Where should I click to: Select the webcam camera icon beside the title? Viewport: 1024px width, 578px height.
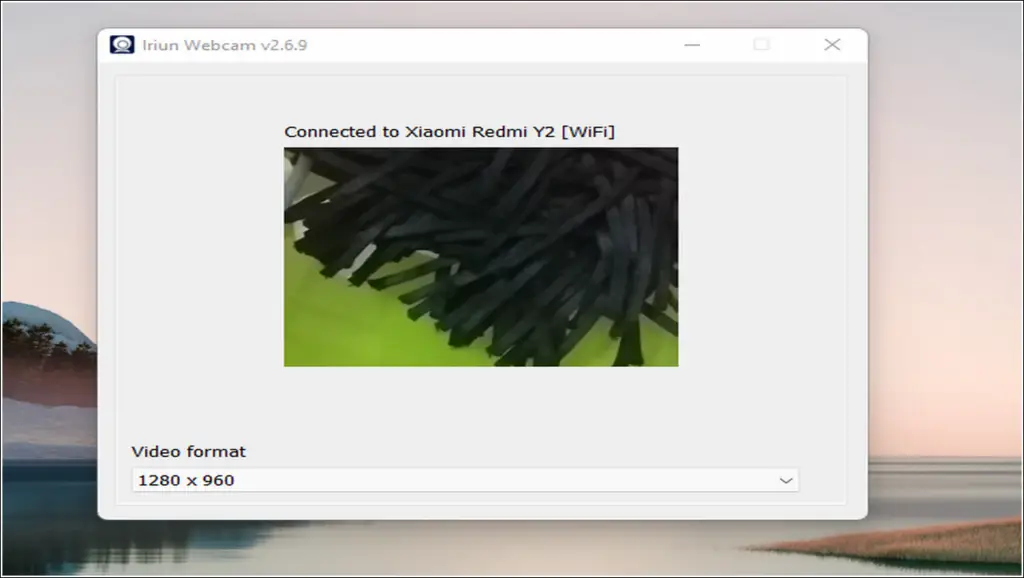[x=122, y=44]
